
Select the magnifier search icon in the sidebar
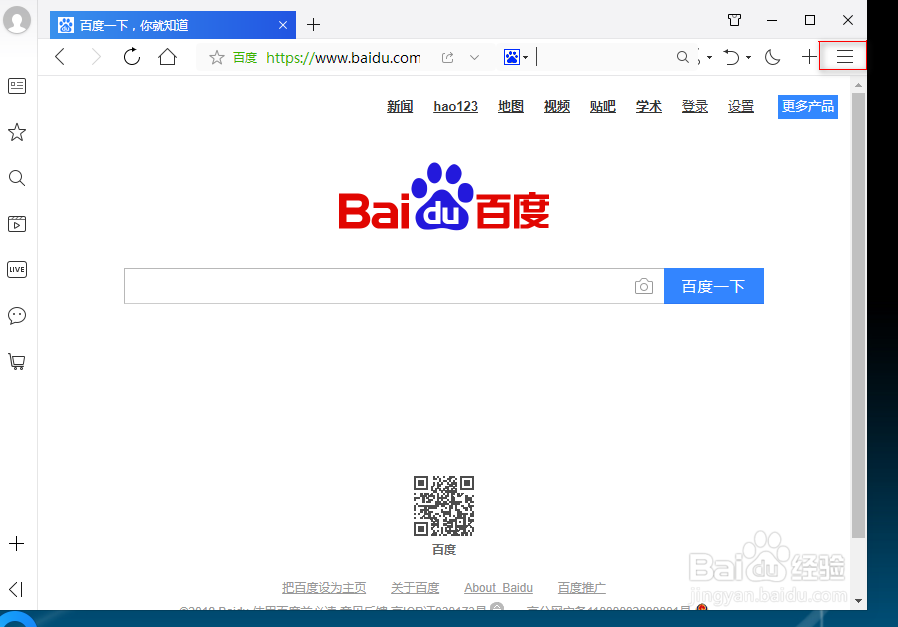(x=17, y=178)
